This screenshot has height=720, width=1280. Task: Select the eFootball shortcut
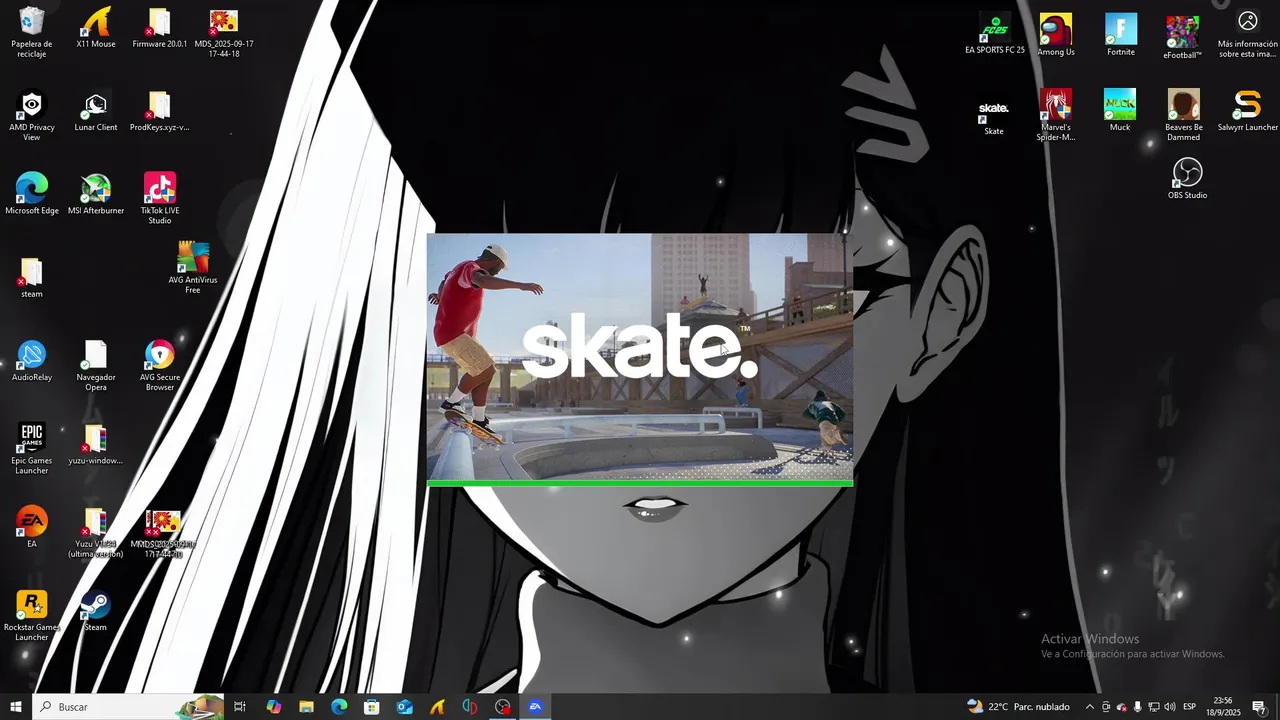(1182, 37)
